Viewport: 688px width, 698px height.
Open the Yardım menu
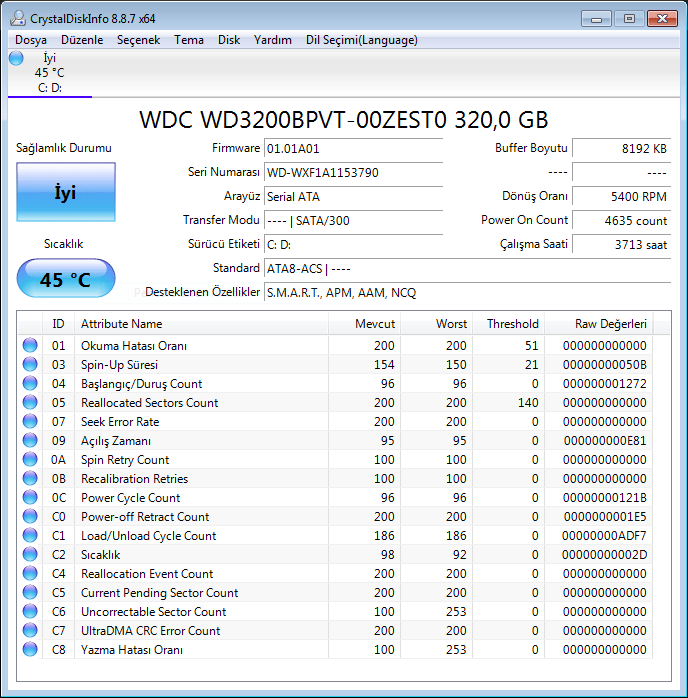[x=272, y=40]
